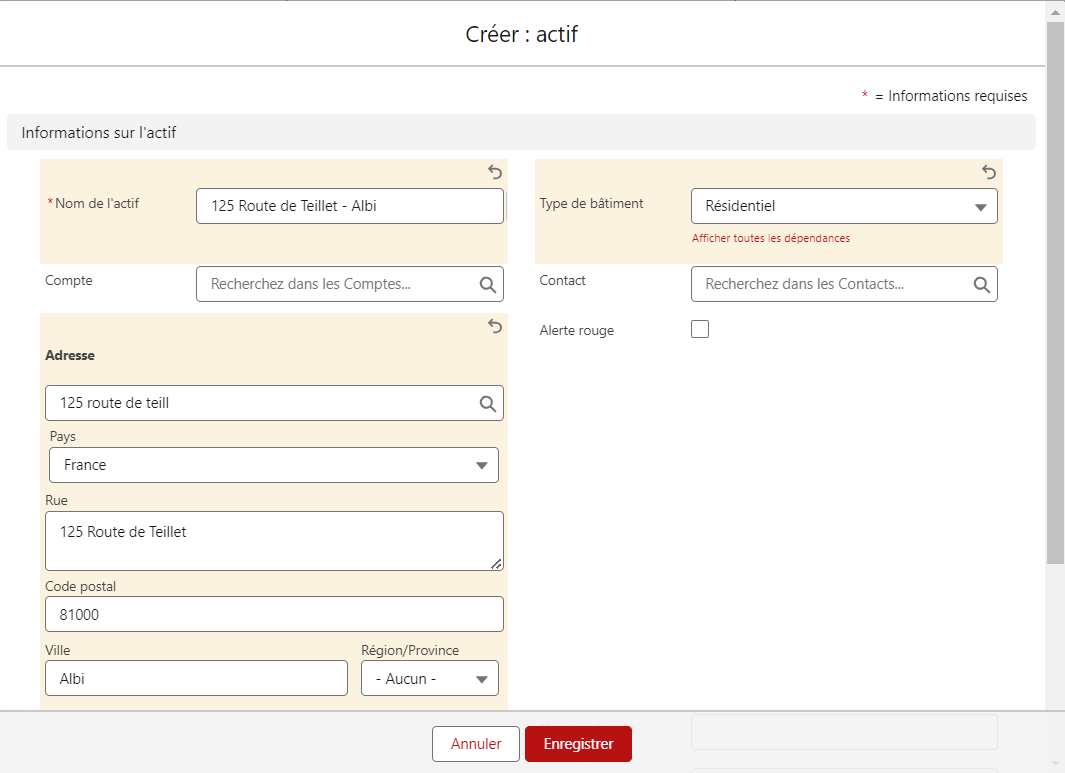Screen dimensions: 1065x773
Task: Cancel with the Annuler button
Action: coord(476,744)
